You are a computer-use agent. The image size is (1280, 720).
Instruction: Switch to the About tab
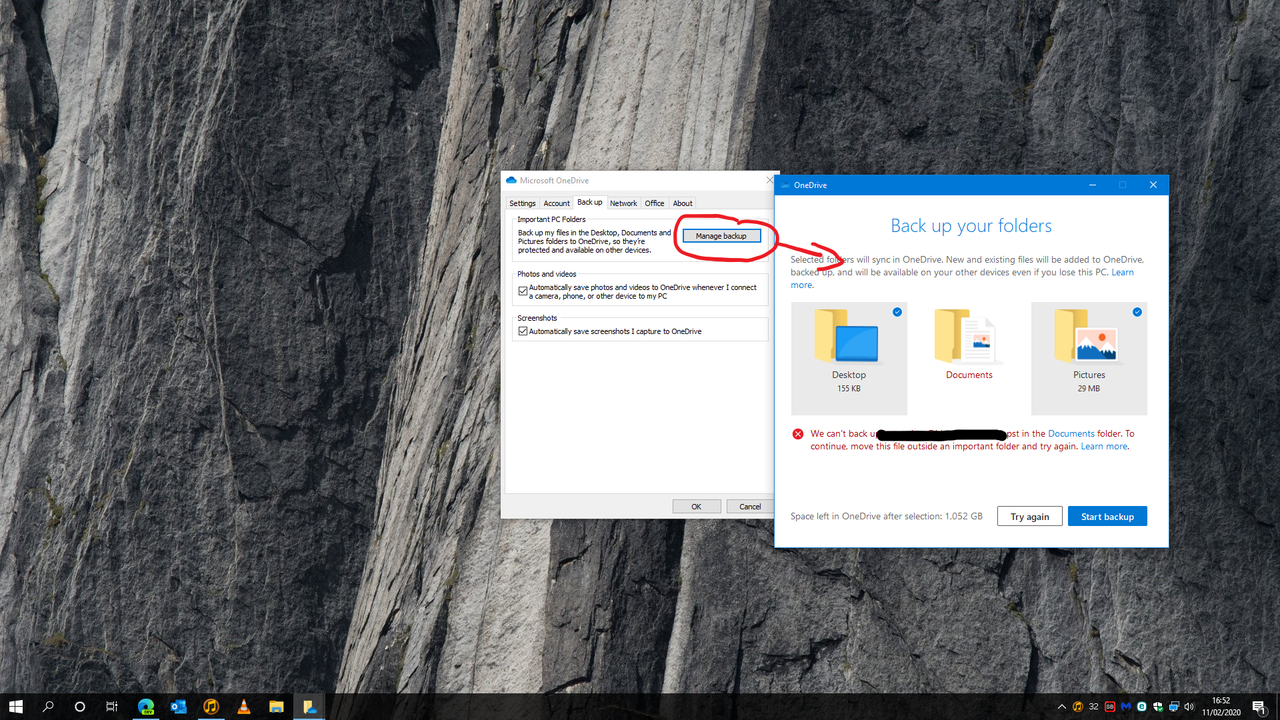pos(682,203)
